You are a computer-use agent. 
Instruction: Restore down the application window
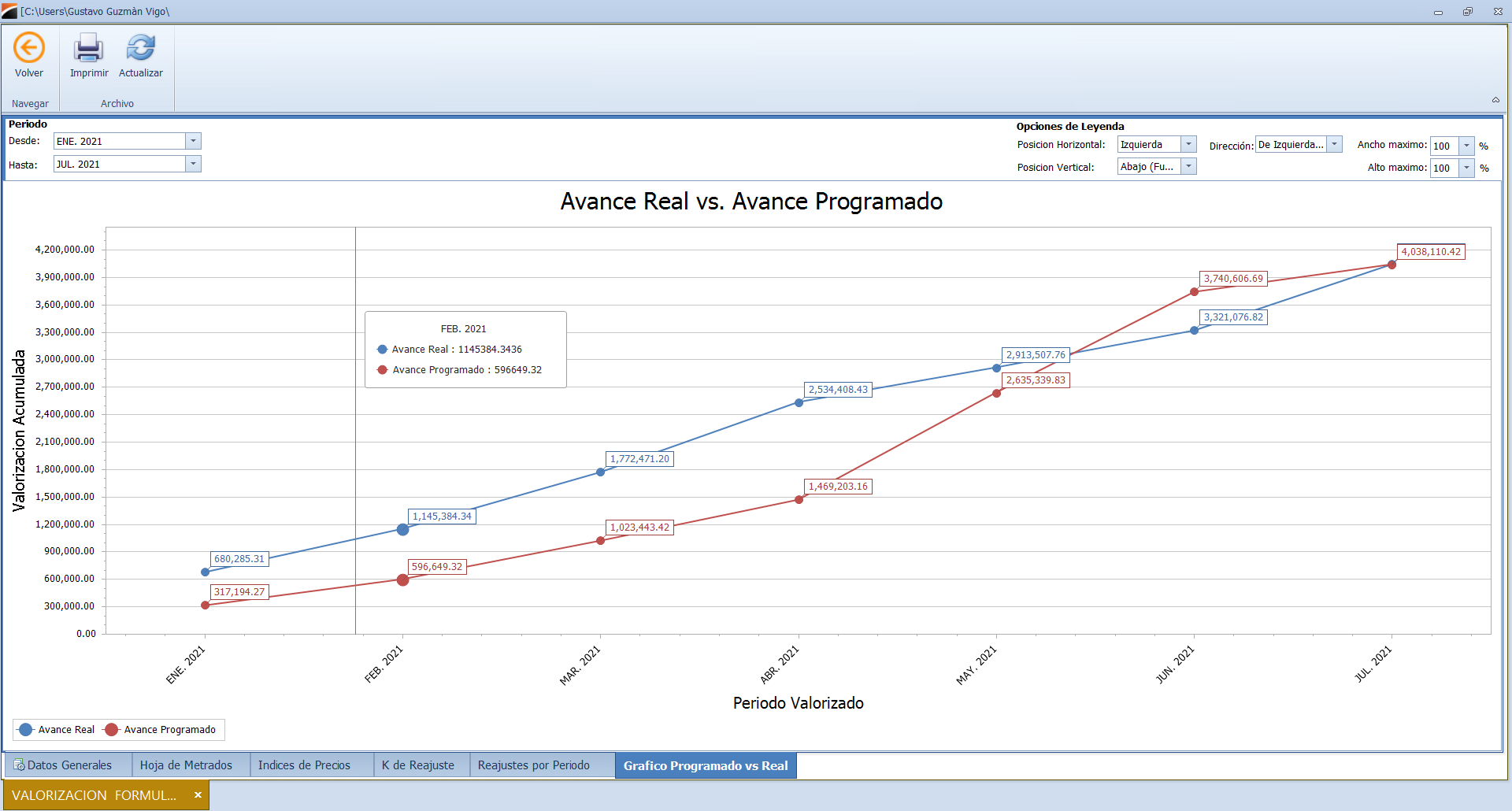[x=1467, y=11]
